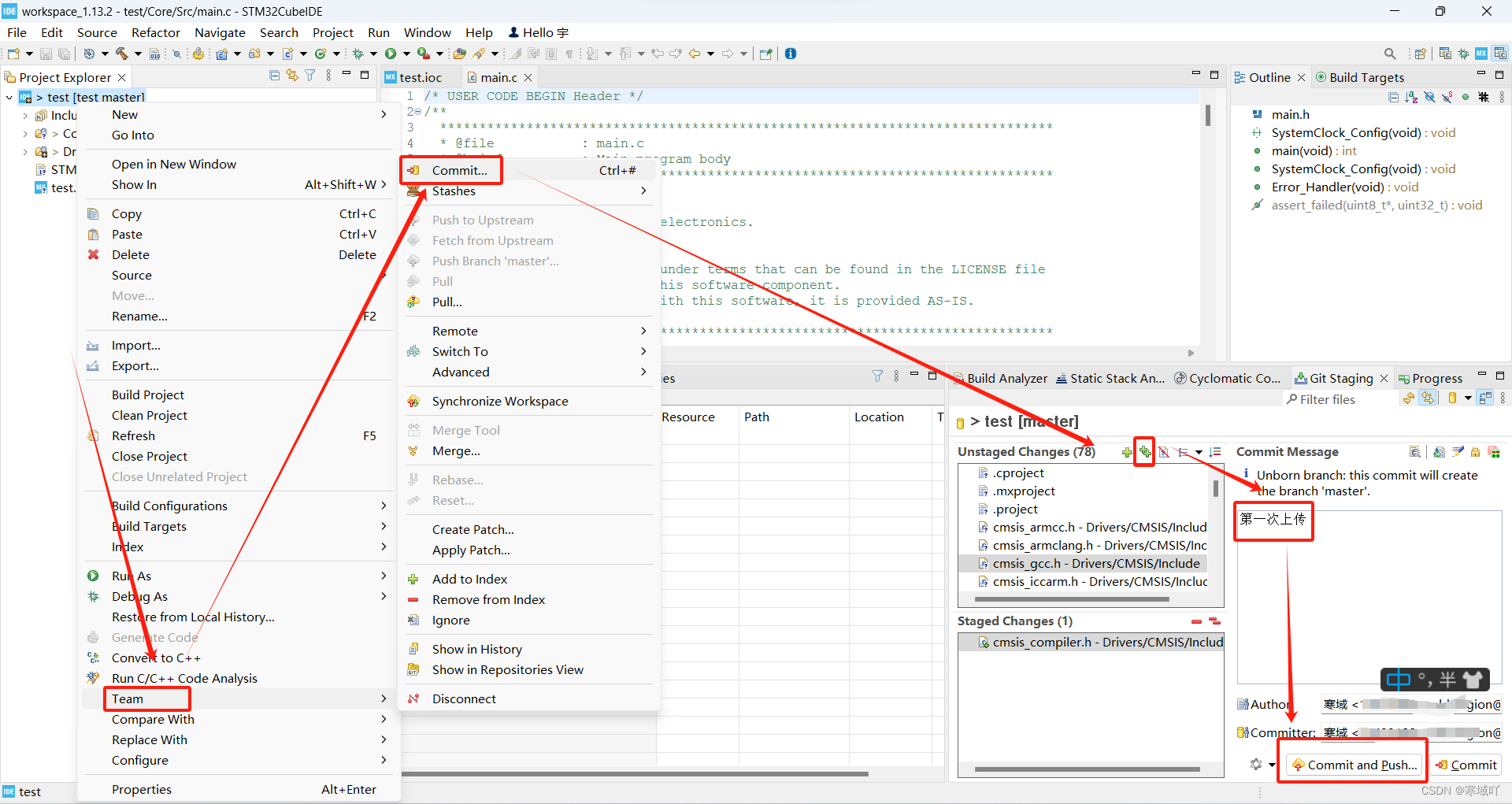The image size is (1512, 804).
Task: Toggle Git Staging column layout button
Action: click(1485, 398)
